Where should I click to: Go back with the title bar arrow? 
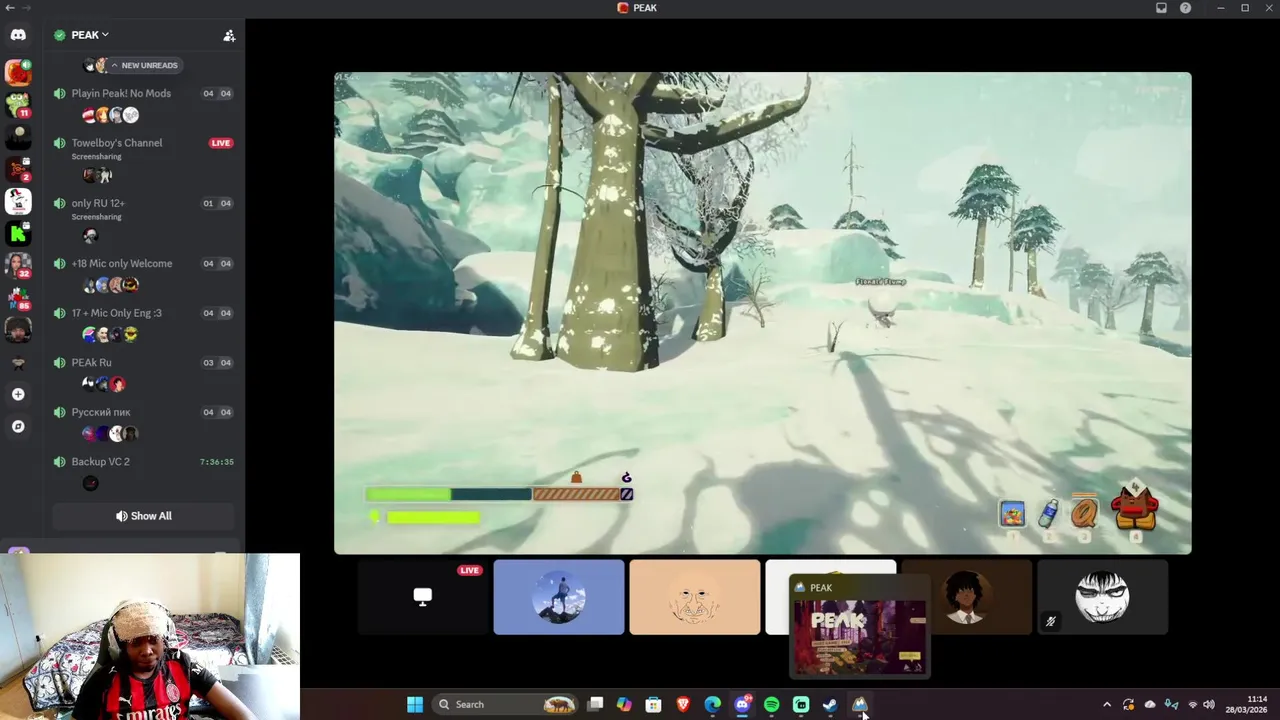tap(10, 8)
